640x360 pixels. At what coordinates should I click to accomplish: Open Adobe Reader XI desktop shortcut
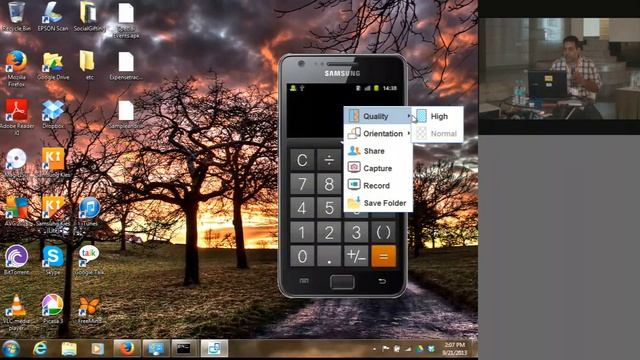[16, 117]
